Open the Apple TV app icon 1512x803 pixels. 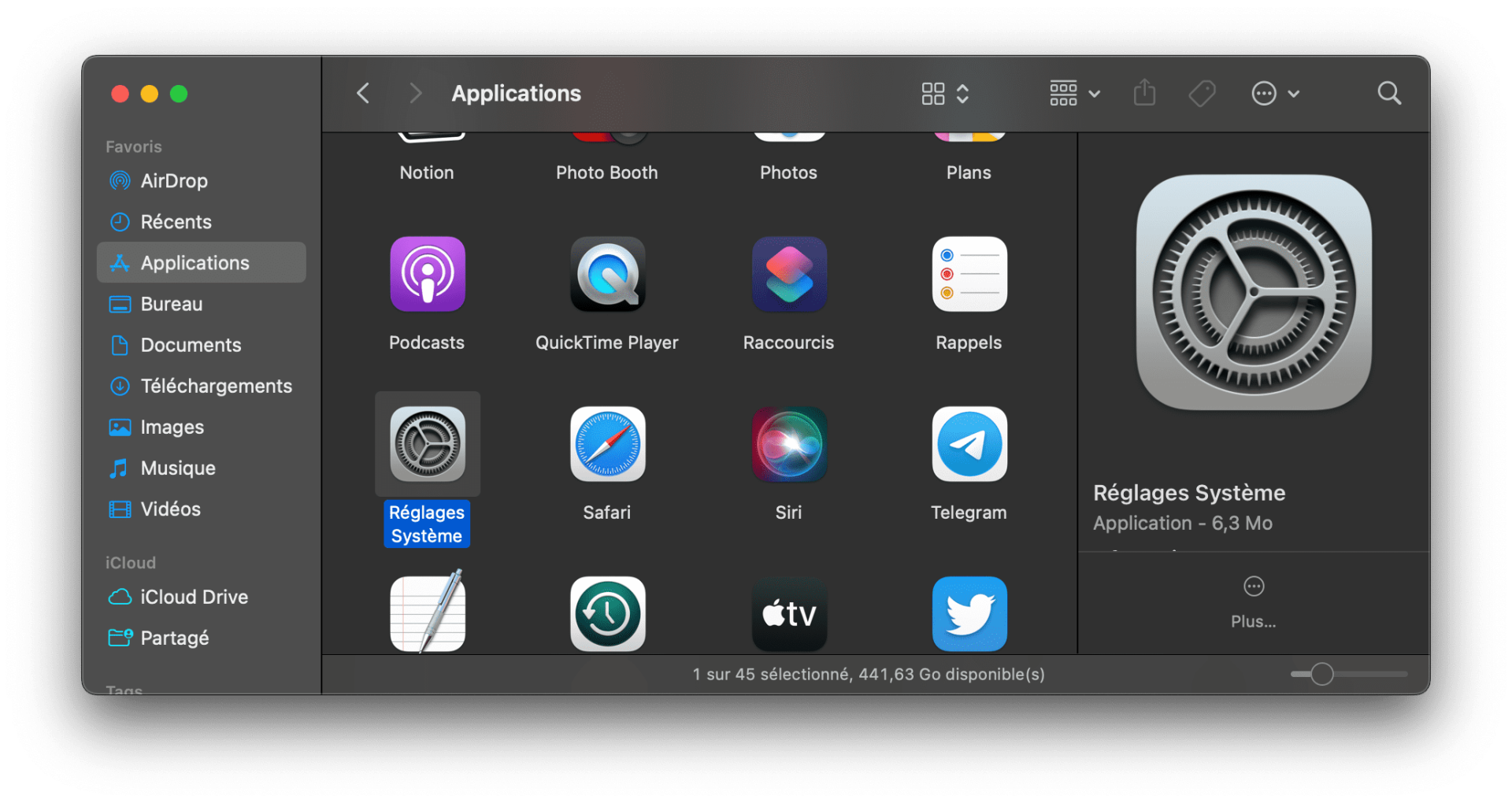(789, 614)
